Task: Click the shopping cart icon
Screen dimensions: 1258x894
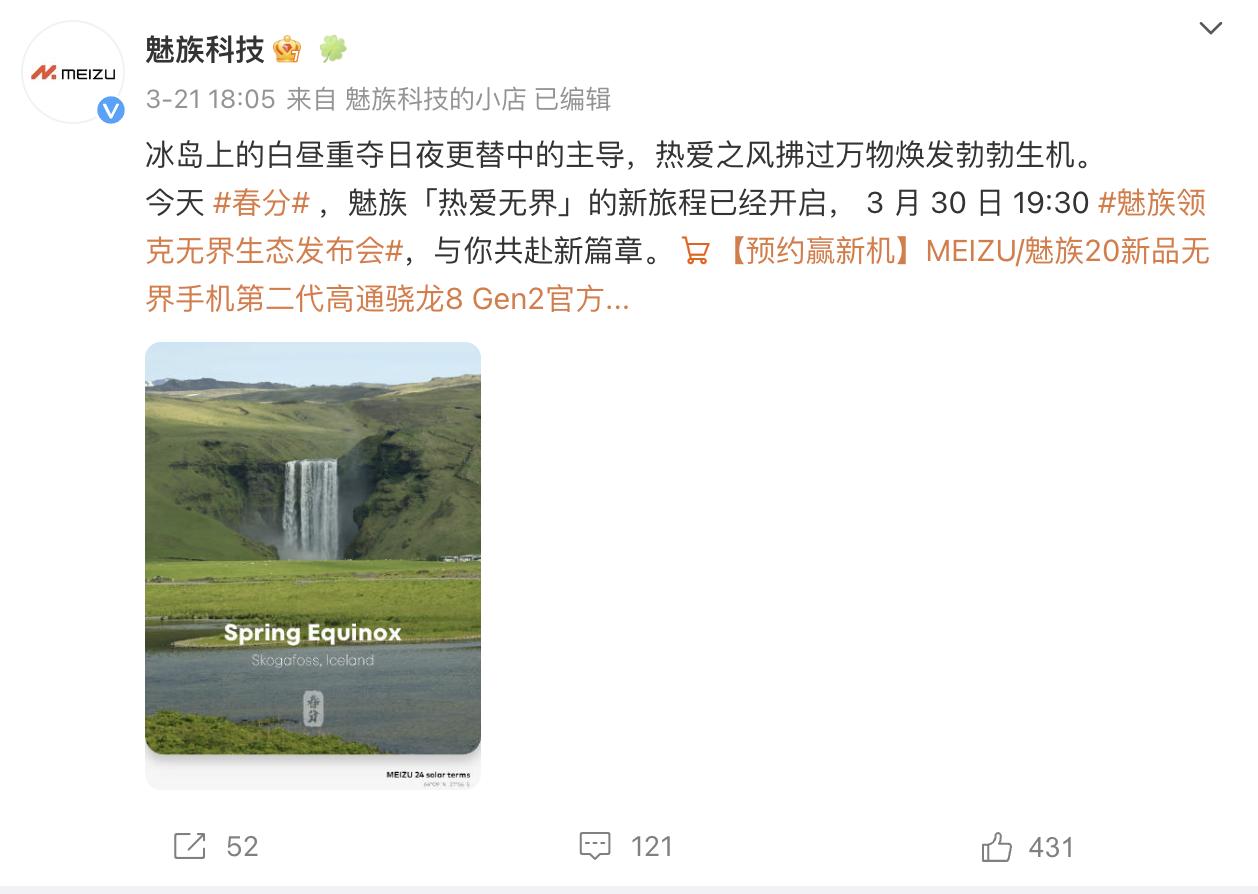Action: [x=695, y=251]
